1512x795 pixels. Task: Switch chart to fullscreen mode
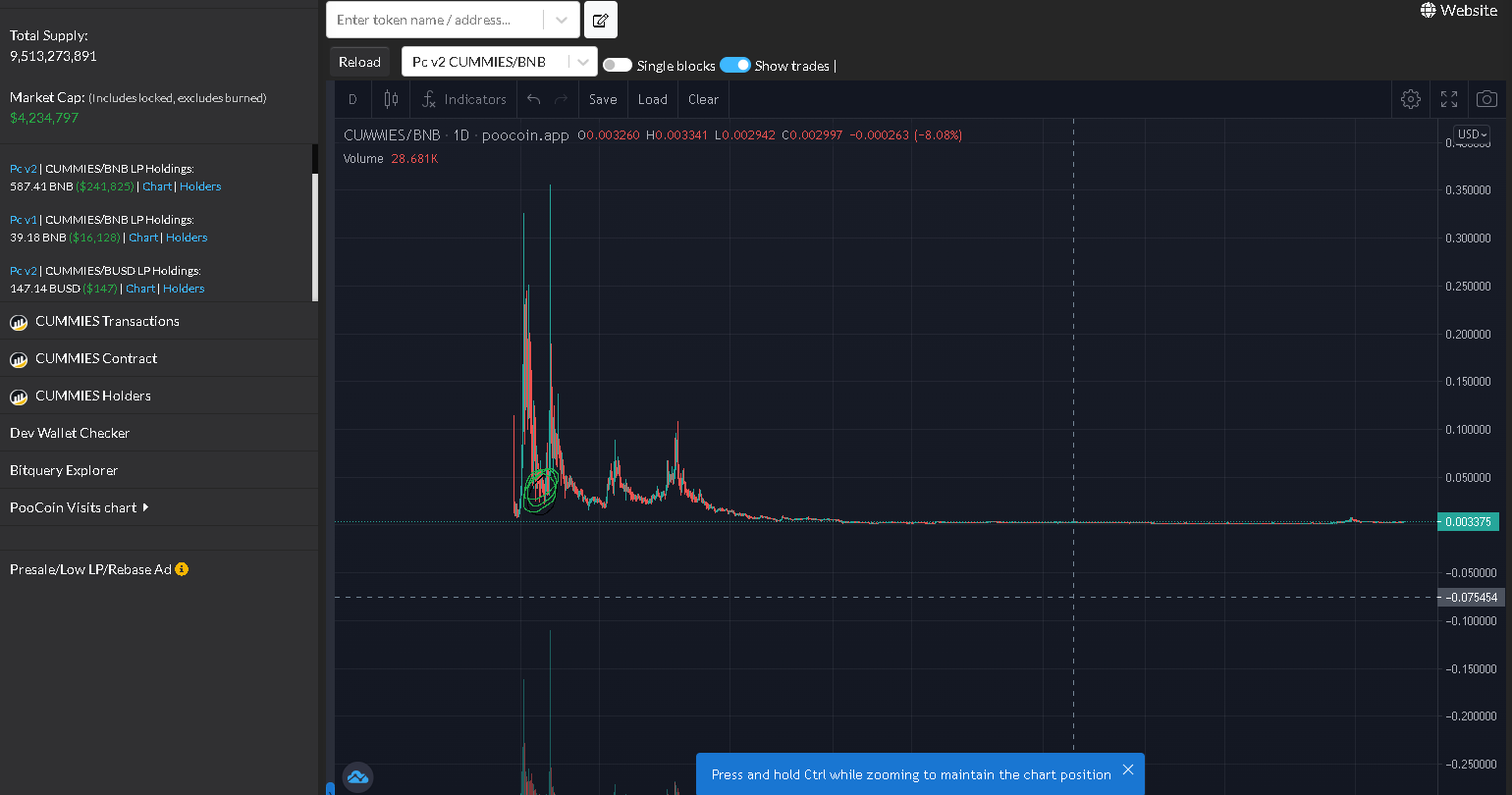tap(1449, 99)
